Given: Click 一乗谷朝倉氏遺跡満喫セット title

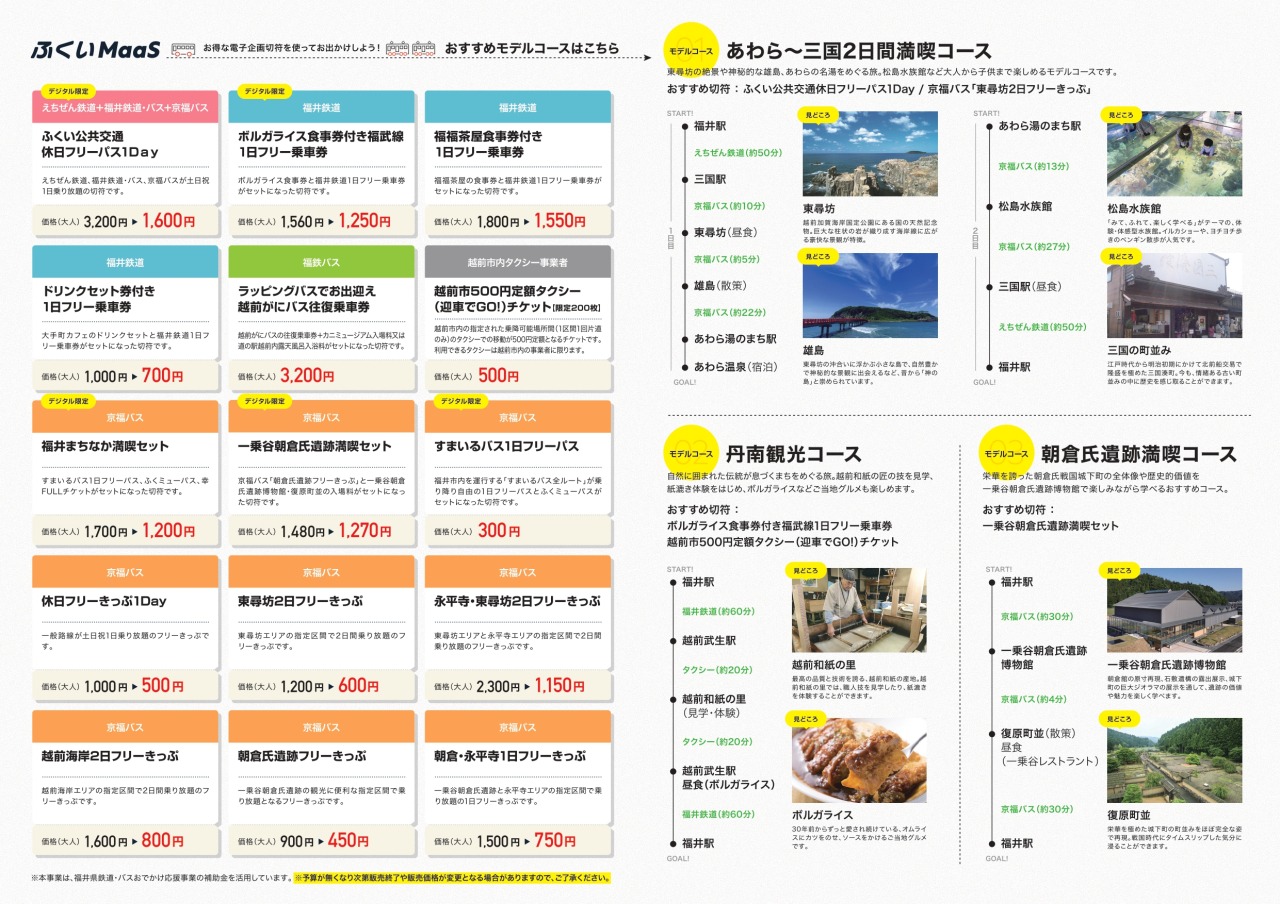Looking at the screenshot, I should coord(315,446).
